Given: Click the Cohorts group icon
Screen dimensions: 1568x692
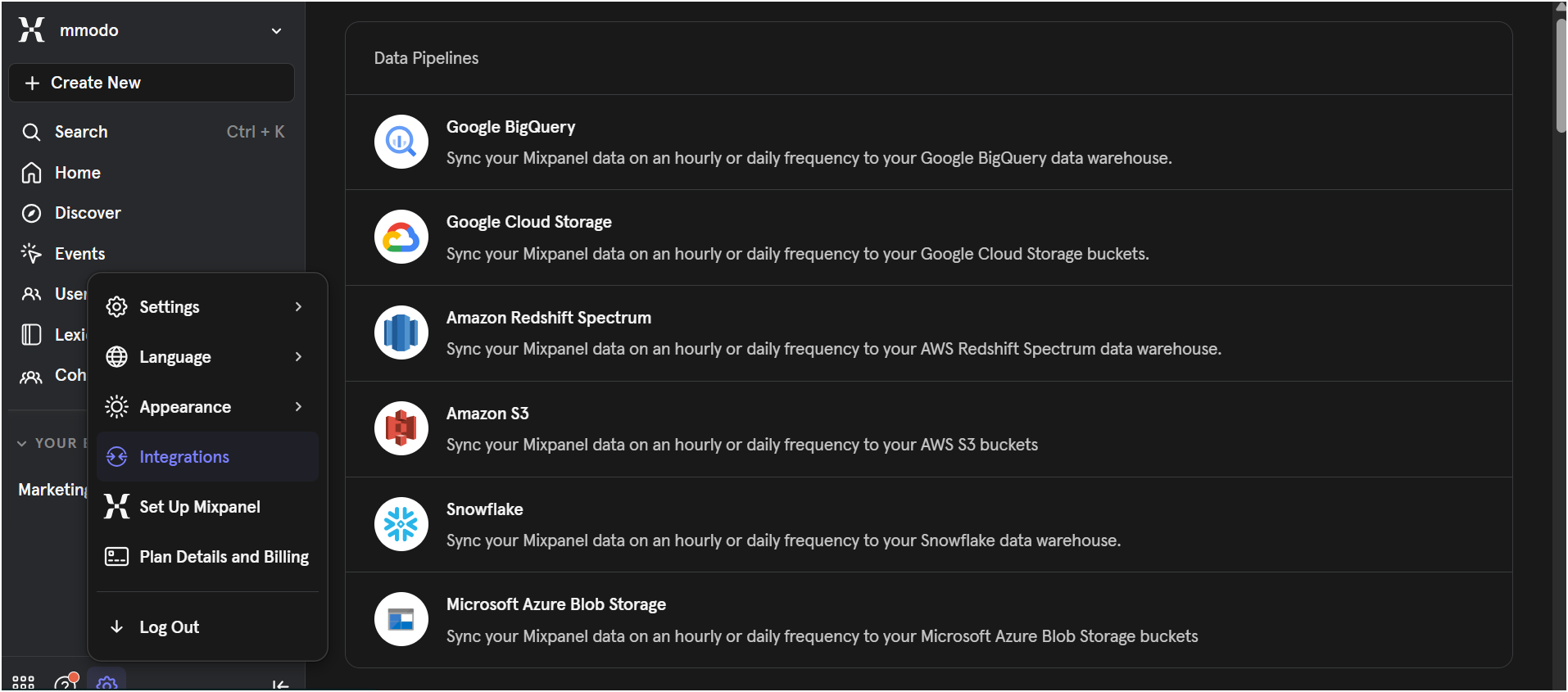Looking at the screenshot, I should pos(31,376).
